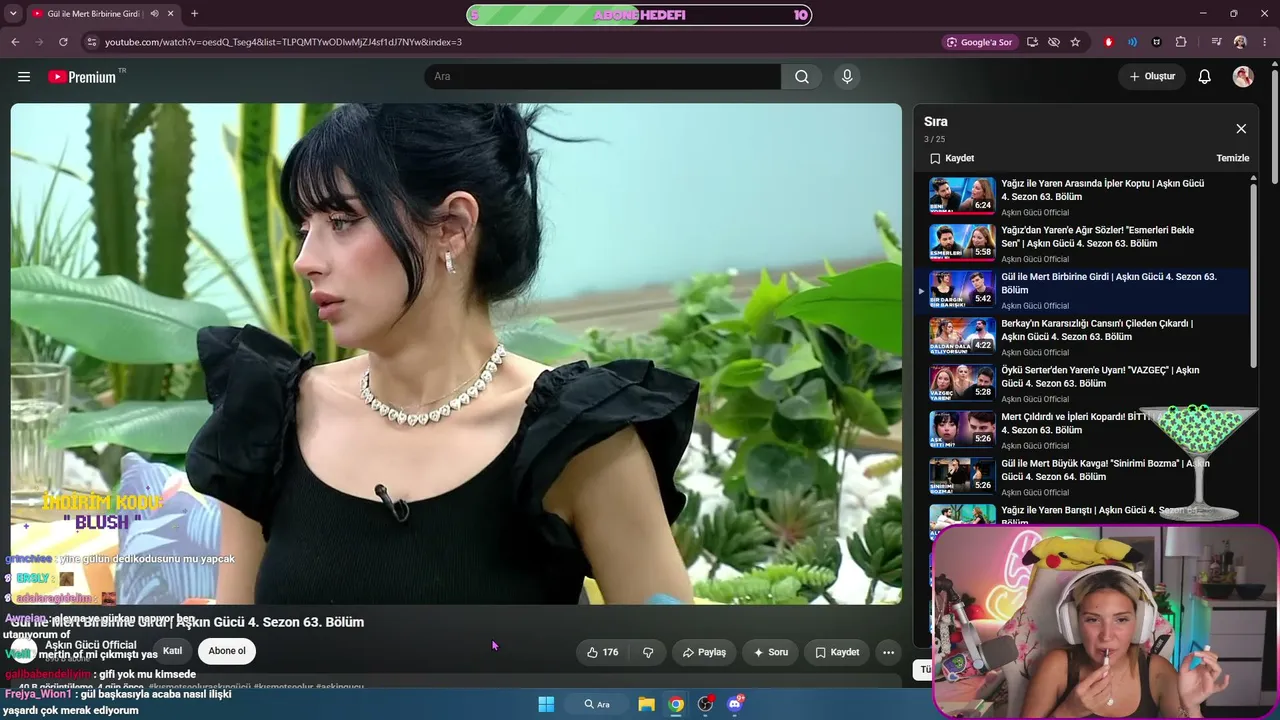Open the YouTube hamburger guide menu

24,77
